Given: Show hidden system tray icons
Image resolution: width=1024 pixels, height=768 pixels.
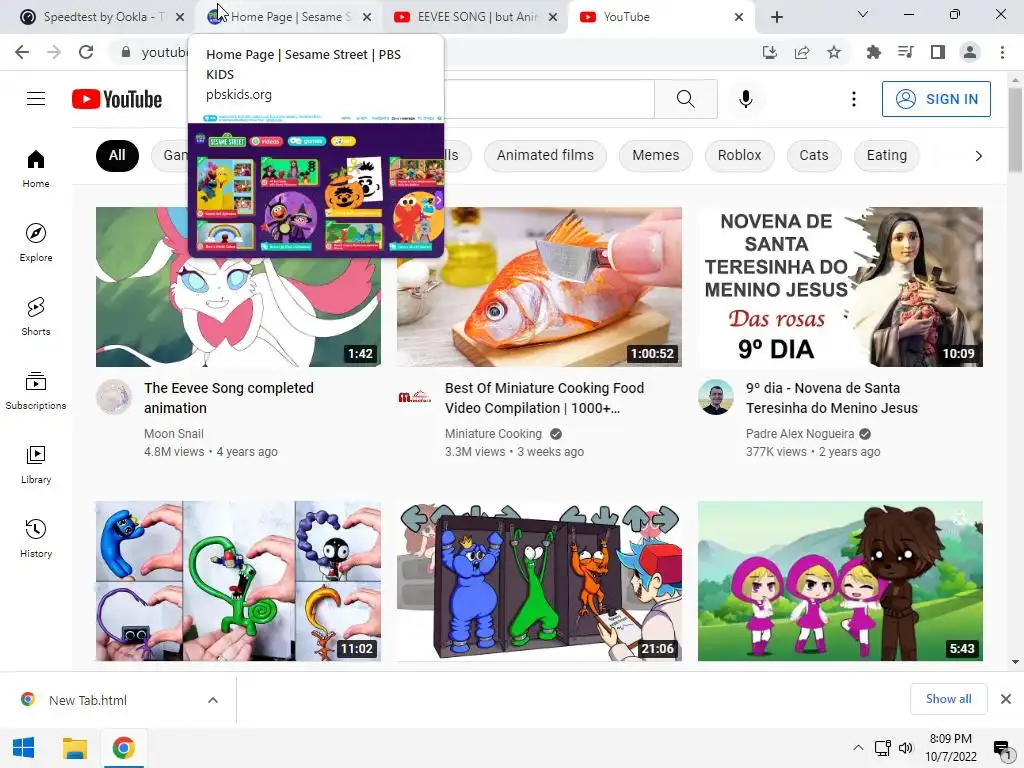Looking at the screenshot, I should pyautogui.click(x=859, y=748).
